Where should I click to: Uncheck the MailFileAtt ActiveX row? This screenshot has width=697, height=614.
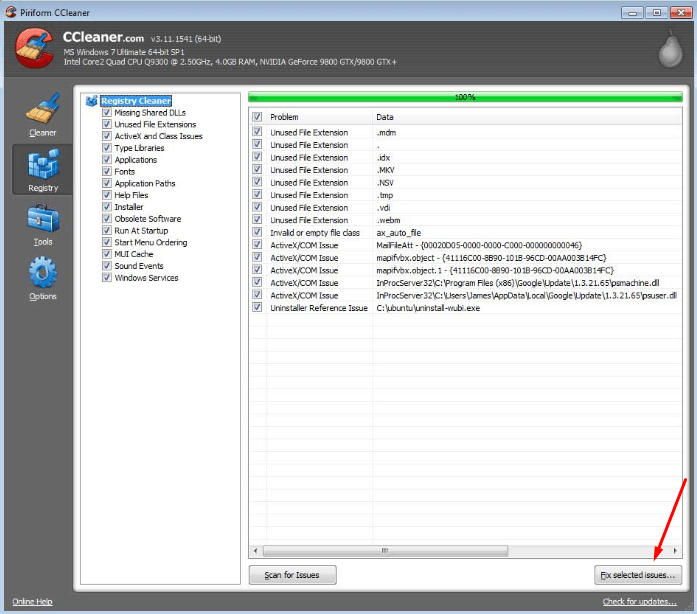tap(257, 244)
